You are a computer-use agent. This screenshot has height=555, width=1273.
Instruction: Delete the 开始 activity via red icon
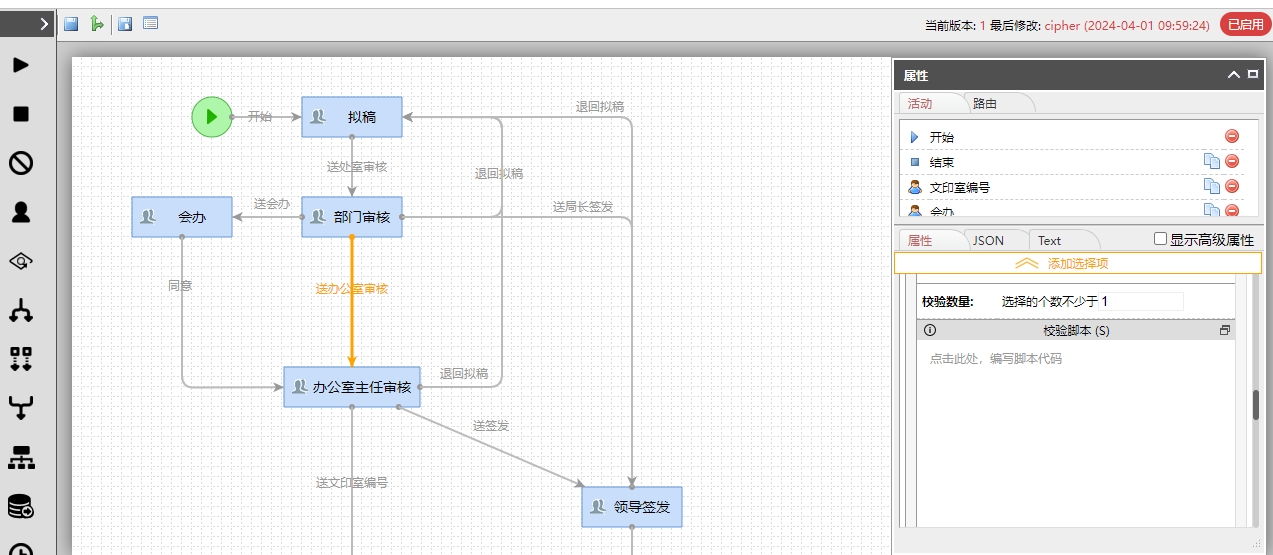pyautogui.click(x=1232, y=136)
